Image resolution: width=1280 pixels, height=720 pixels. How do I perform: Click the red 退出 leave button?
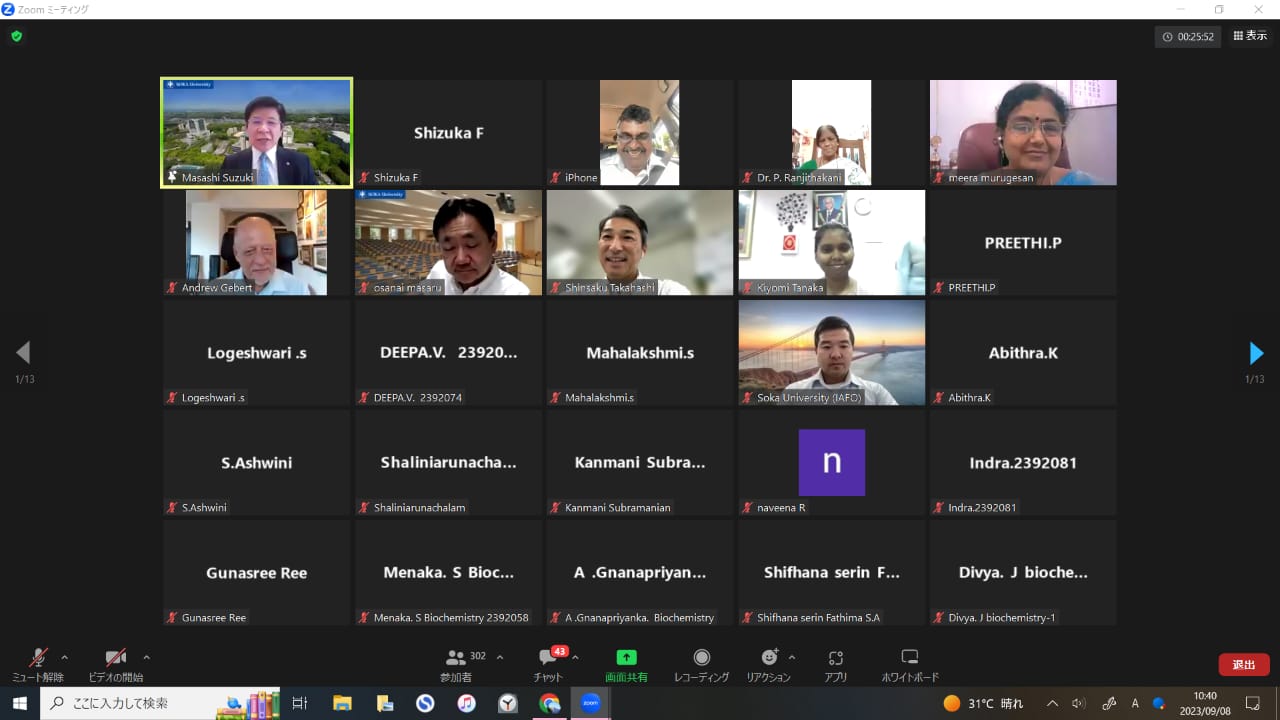(x=1243, y=664)
